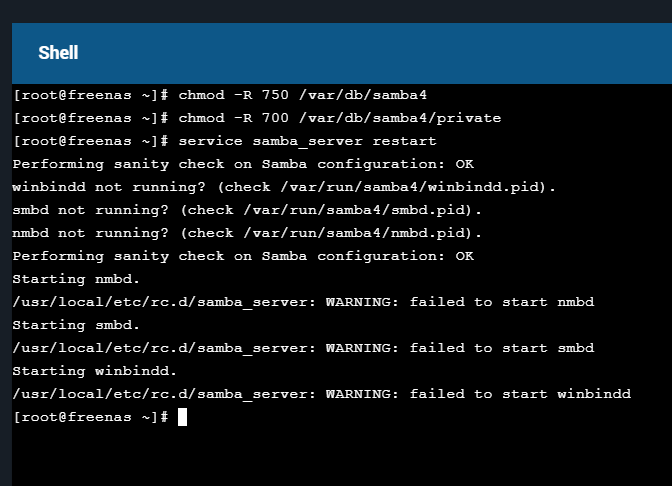Click the Starting smbd. line
Viewport: 672px width, 486px height.
pyautogui.click(x=77, y=325)
